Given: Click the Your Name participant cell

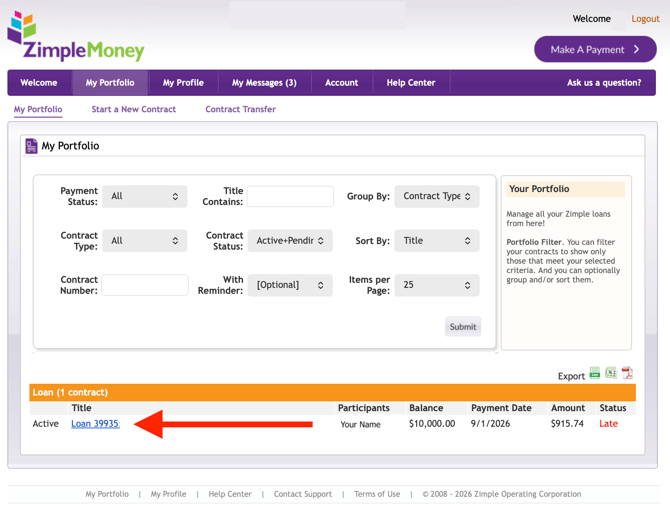Looking at the screenshot, I should 360,424.
